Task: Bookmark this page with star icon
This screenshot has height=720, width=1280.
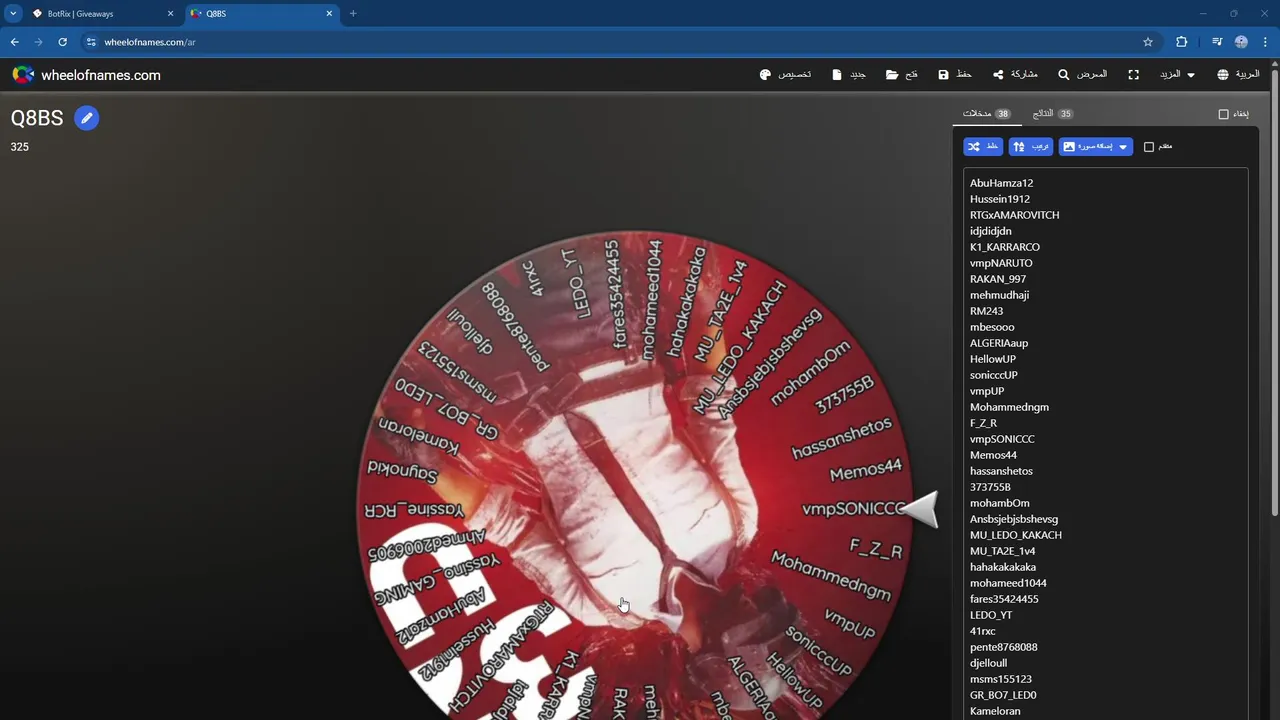Action: coord(1148,42)
